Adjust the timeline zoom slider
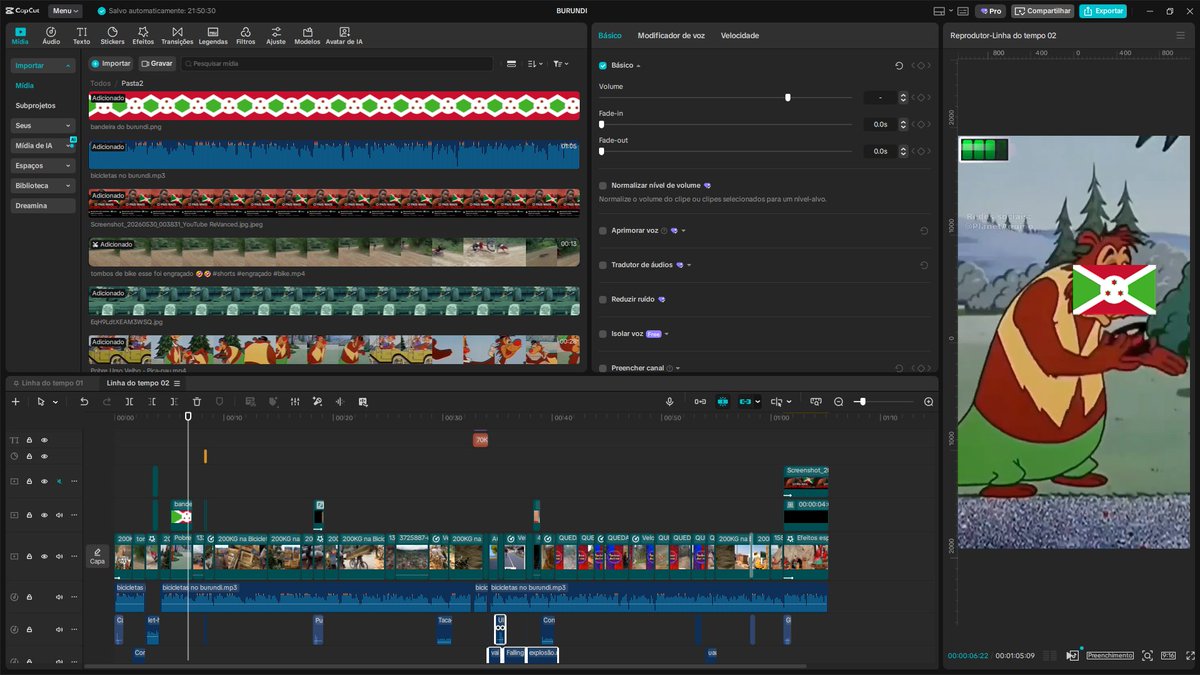The height and width of the screenshot is (675, 1200). pos(862,401)
